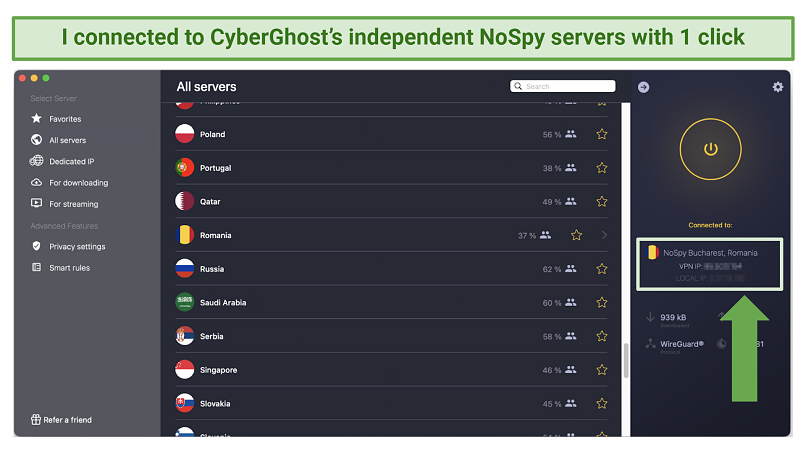Select the Qatar server name
The width and height of the screenshot is (806, 453).
pyautogui.click(x=210, y=202)
